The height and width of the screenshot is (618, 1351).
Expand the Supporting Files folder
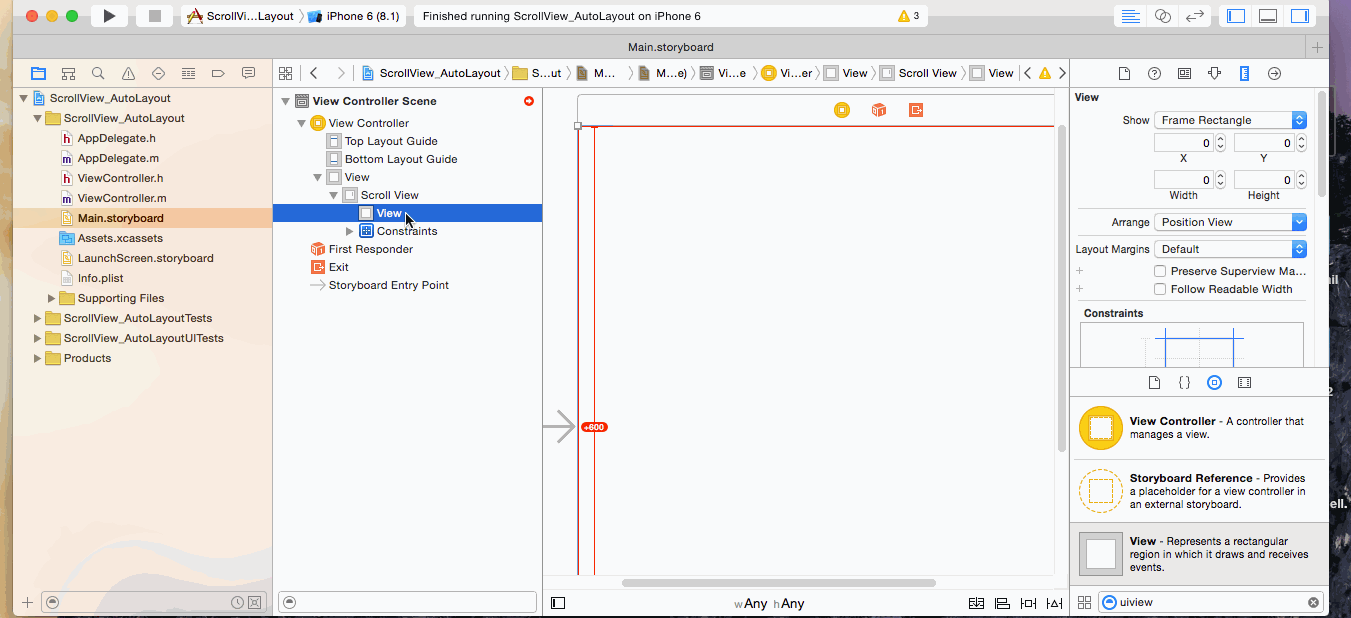(x=52, y=298)
